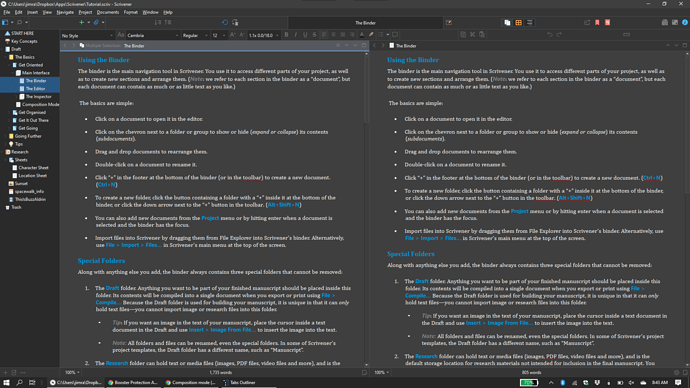Switch to Outliner view mode
The image size is (690, 388).
click(x=529, y=22)
